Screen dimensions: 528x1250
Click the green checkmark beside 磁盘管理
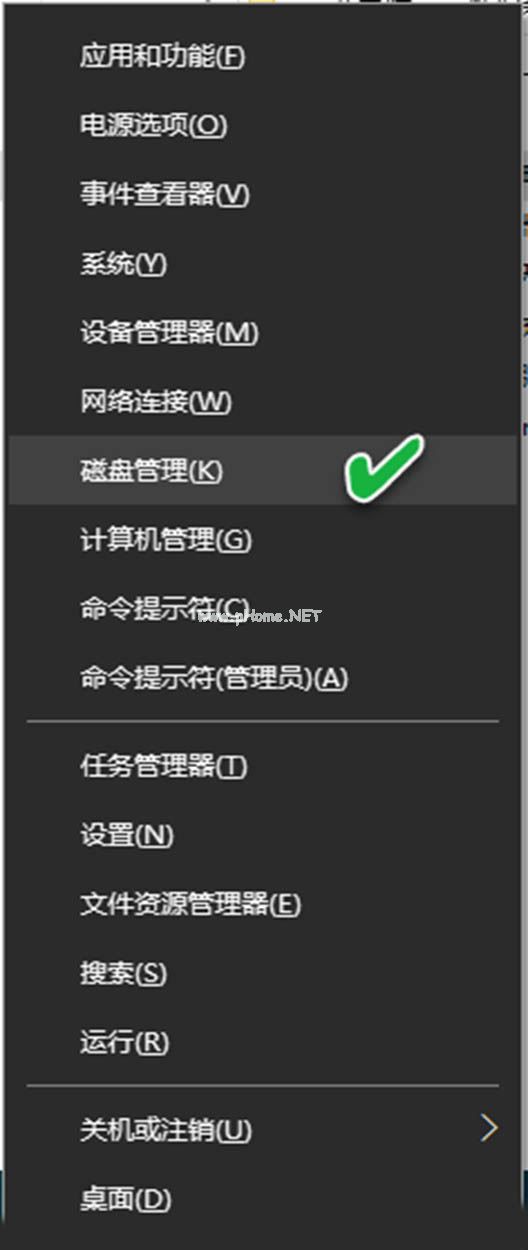click(384, 467)
